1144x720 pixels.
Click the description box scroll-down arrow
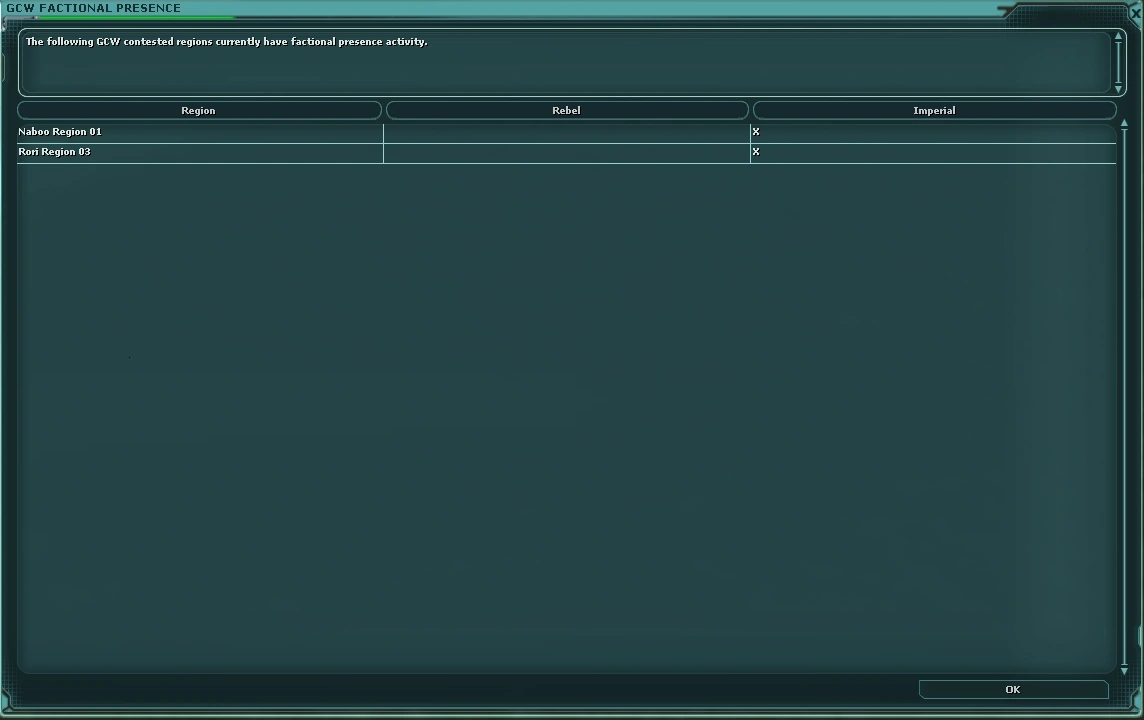tap(1118, 88)
